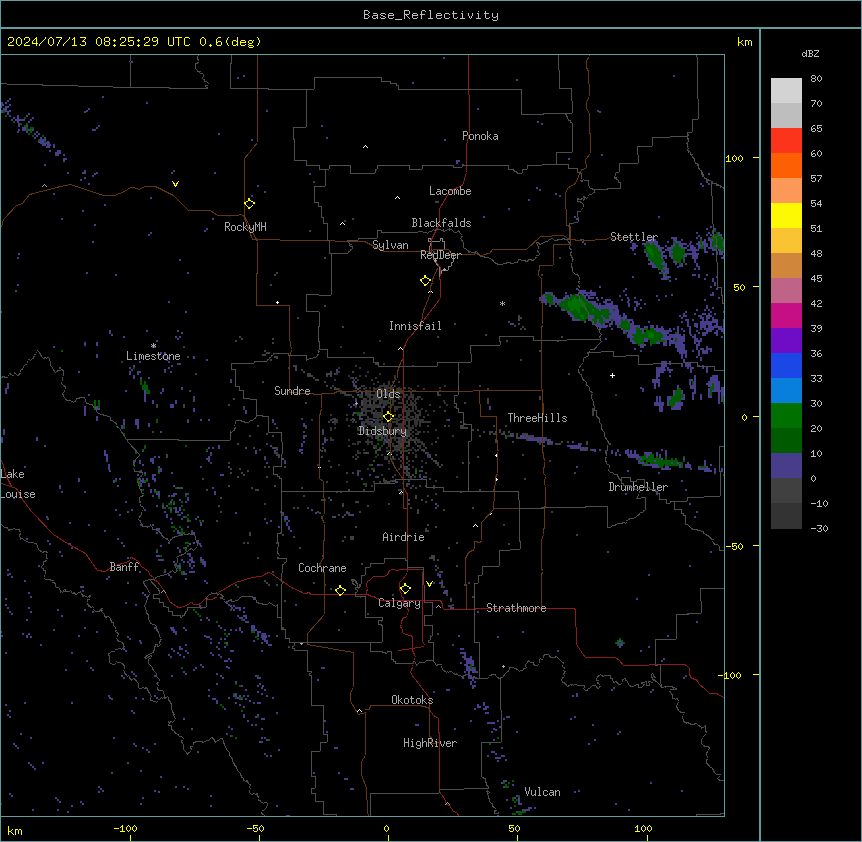Click the dBZ legend heading
The image size is (862, 842).
coord(810,53)
